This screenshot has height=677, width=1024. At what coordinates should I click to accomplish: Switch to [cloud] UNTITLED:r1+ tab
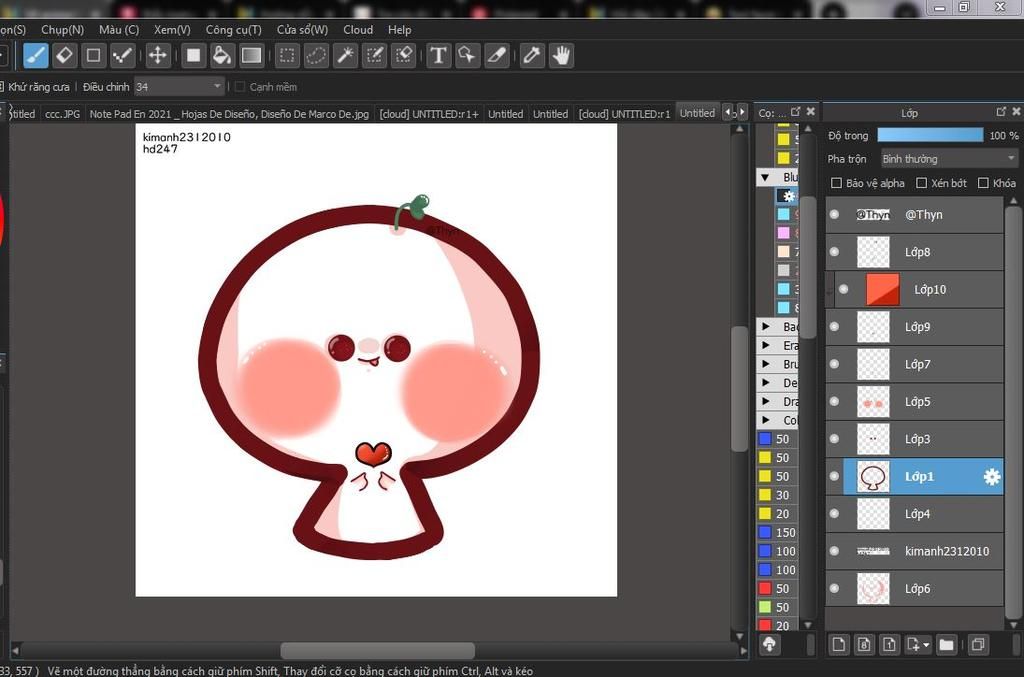click(x=429, y=114)
